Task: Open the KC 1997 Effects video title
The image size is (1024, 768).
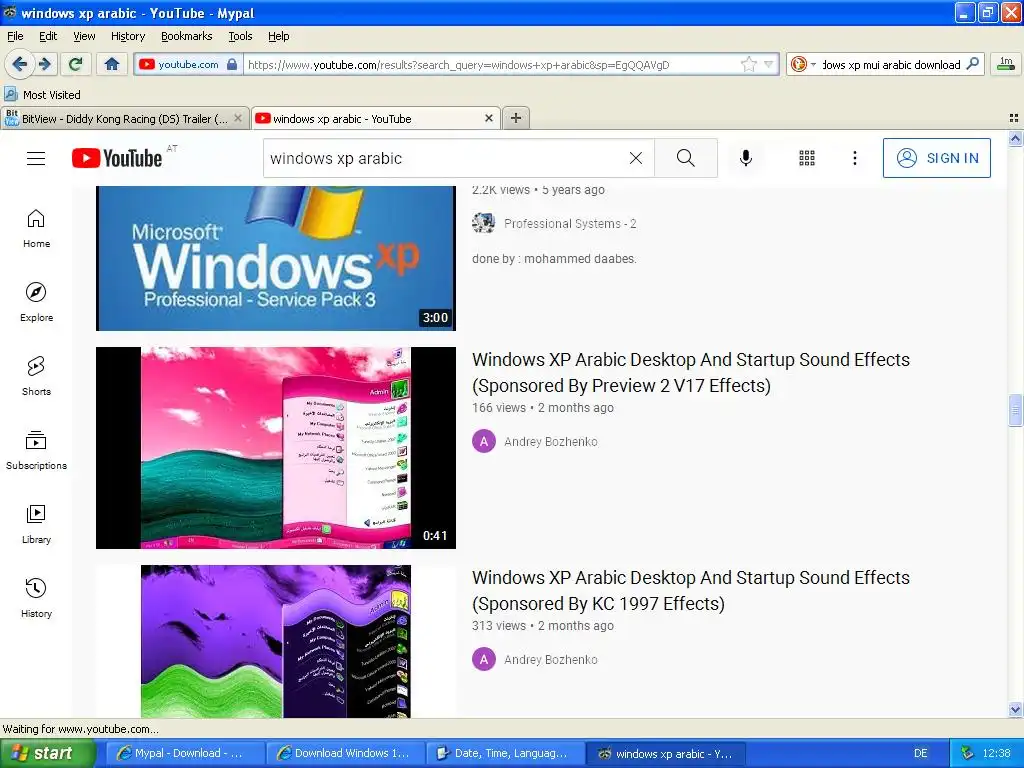Action: 691,590
